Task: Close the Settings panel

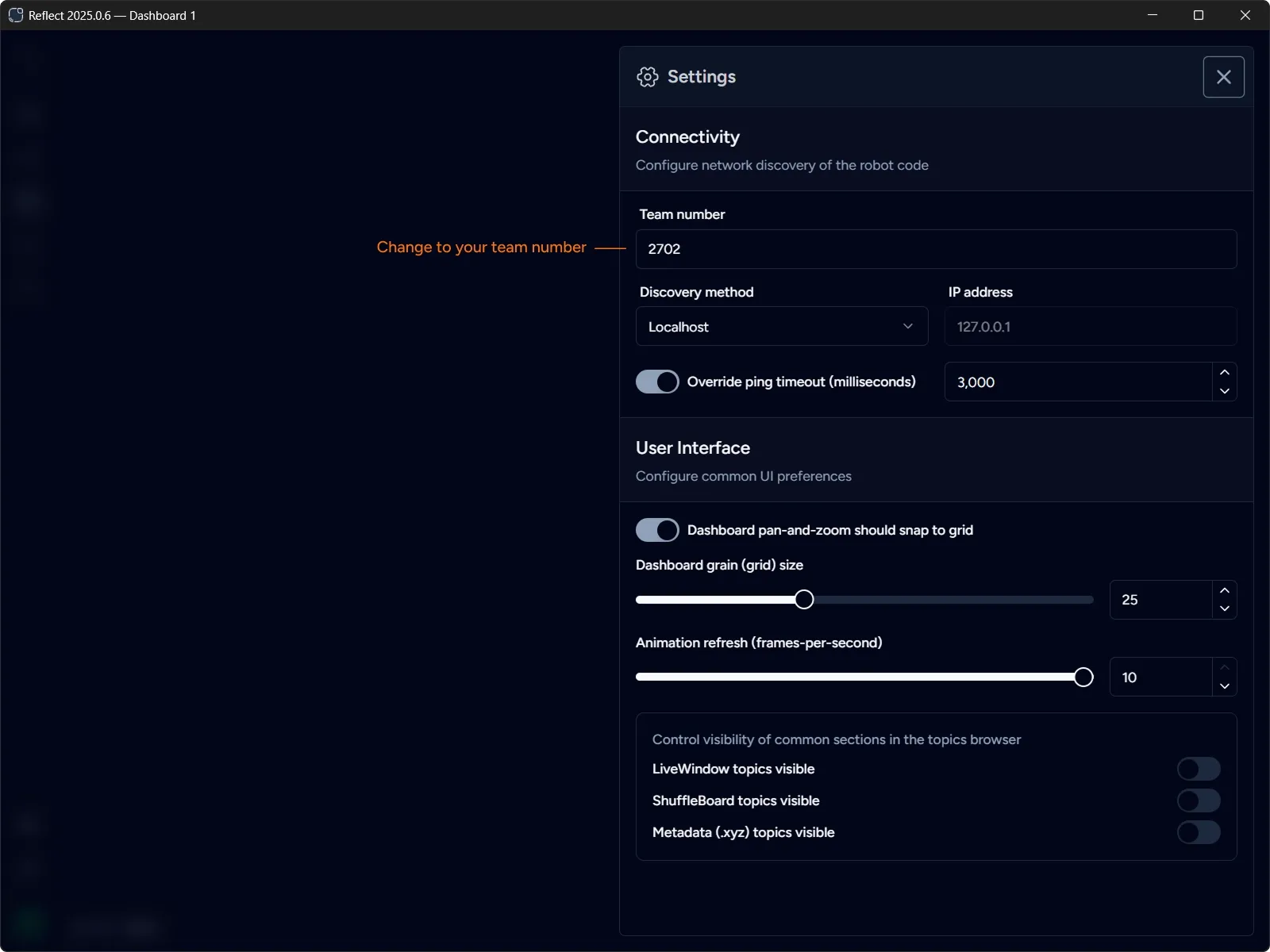Action: point(1223,77)
